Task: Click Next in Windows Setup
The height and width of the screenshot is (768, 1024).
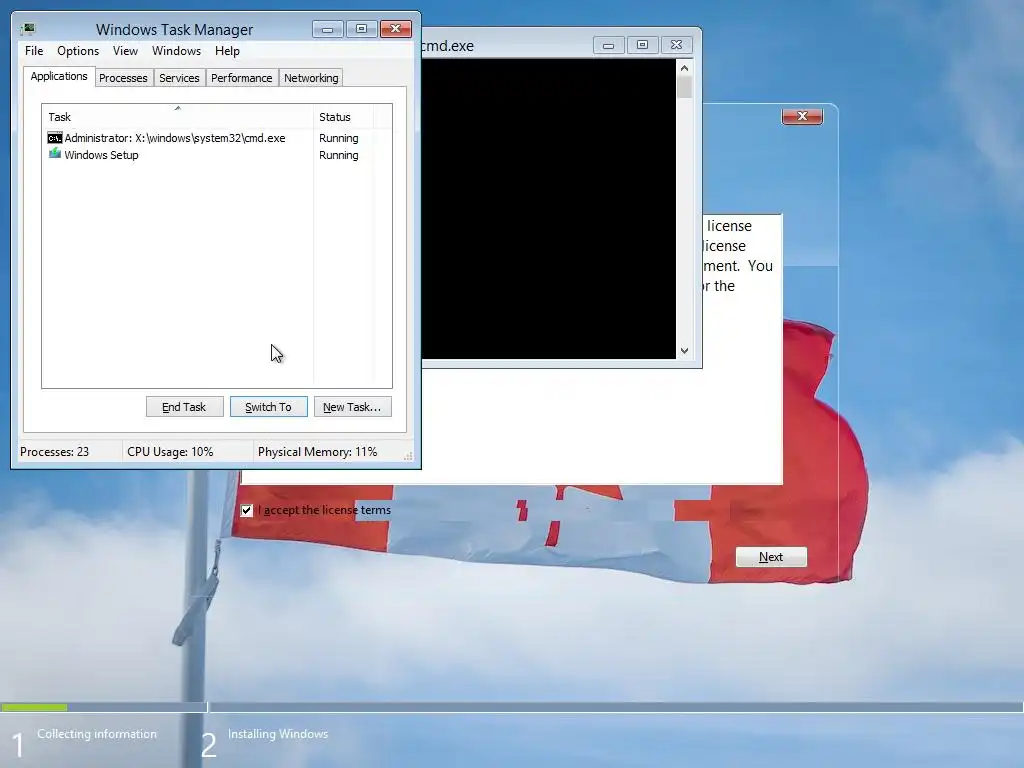Action: coord(771,557)
